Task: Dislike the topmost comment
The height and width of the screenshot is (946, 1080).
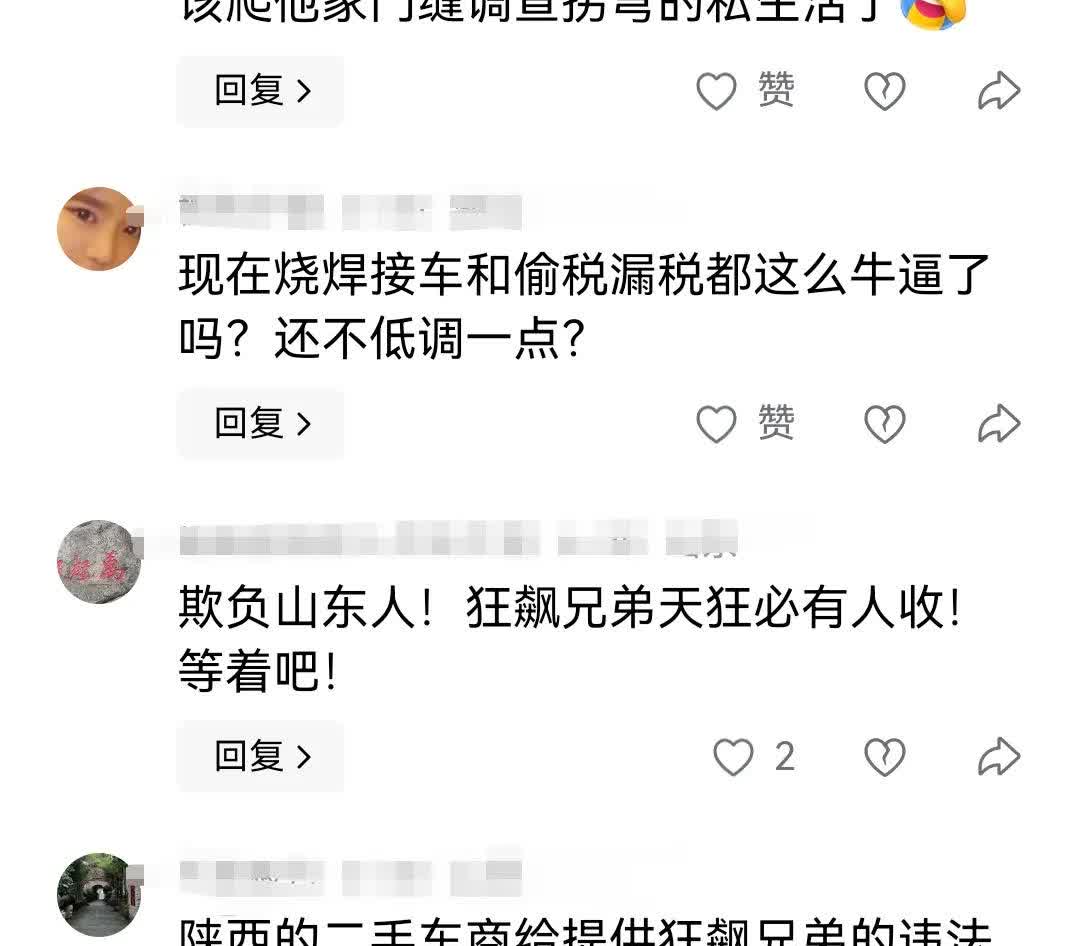Action: point(884,91)
